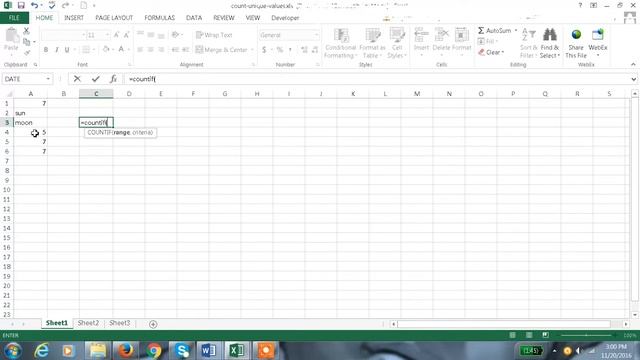The height and width of the screenshot is (360, 640).
Task: Click Increase Font Size icon
Action: 116,35
